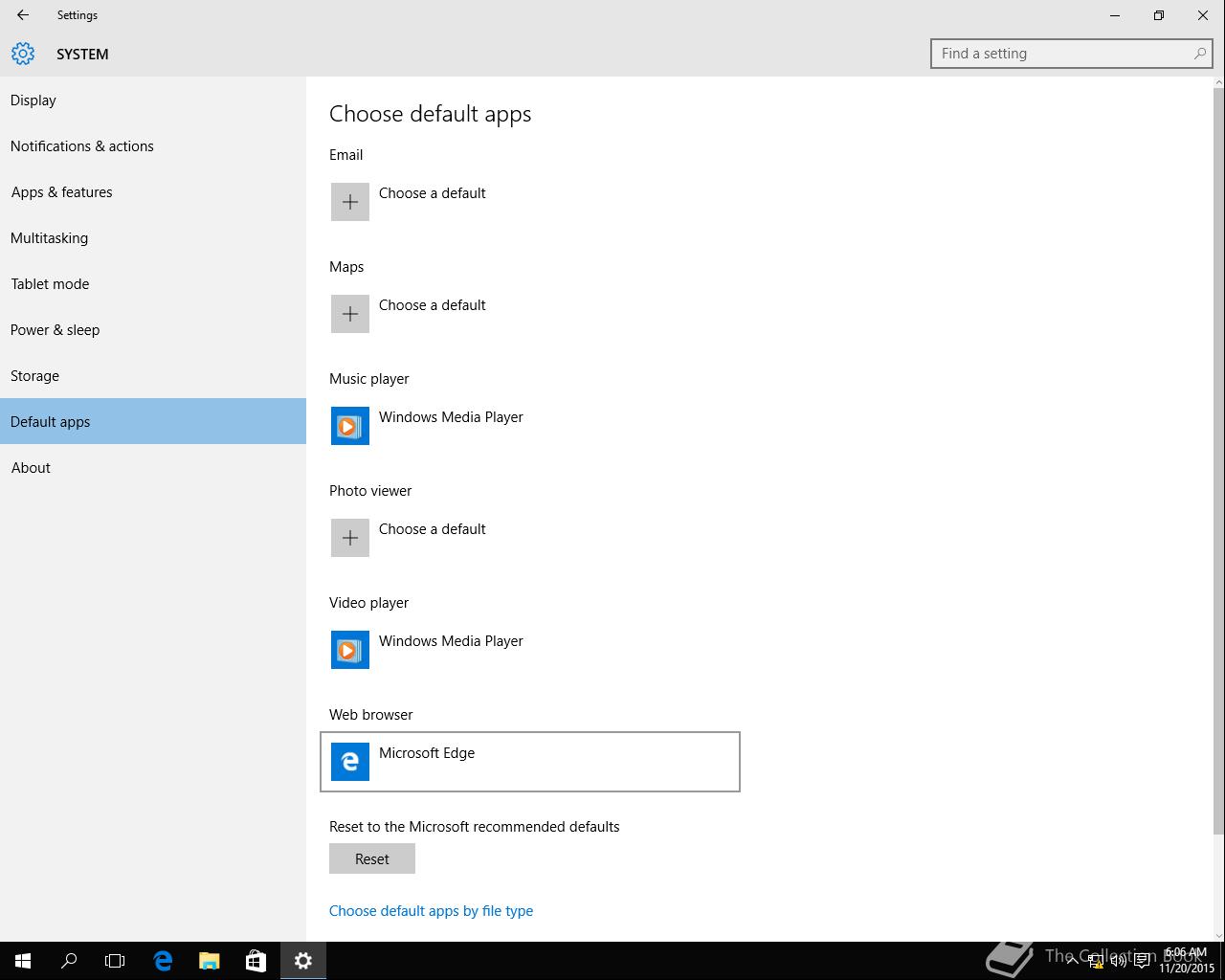
Task: Click the Reset button
Action: [x=372, y=858]
